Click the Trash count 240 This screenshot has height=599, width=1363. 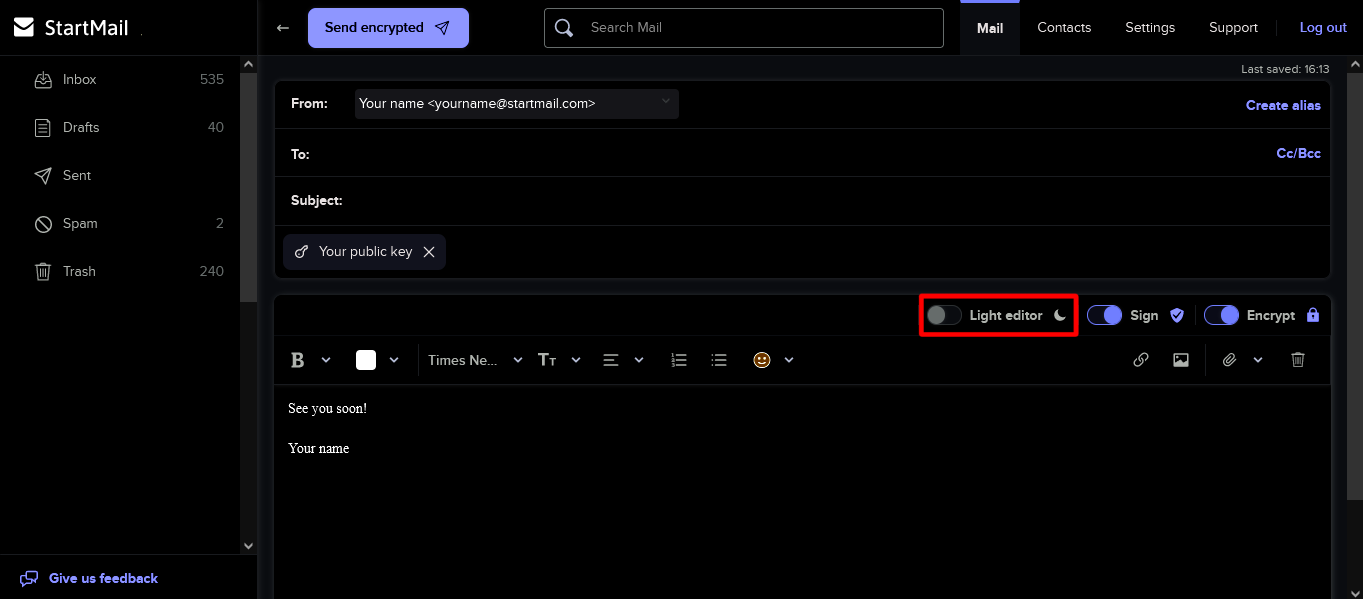212,271
